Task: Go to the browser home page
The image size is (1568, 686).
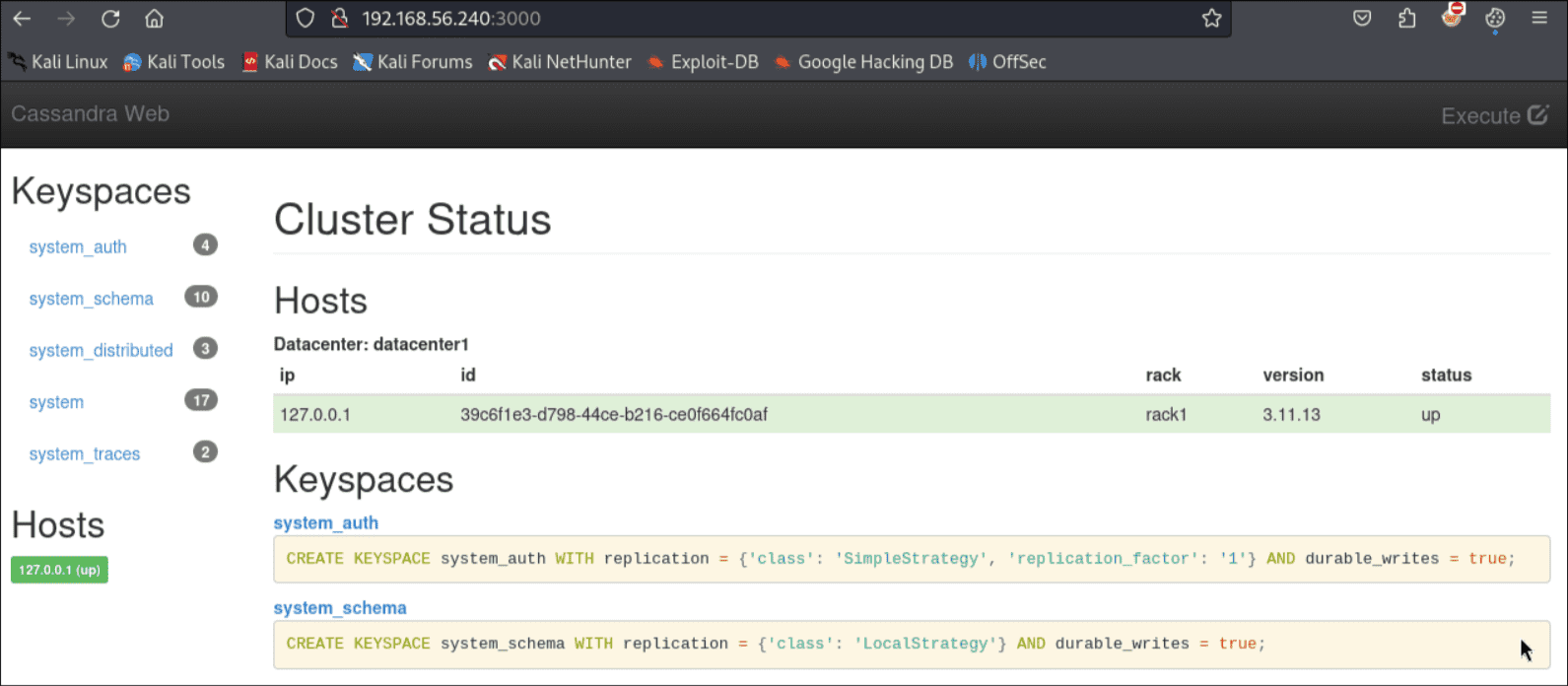Action: [x=154, y=19]
